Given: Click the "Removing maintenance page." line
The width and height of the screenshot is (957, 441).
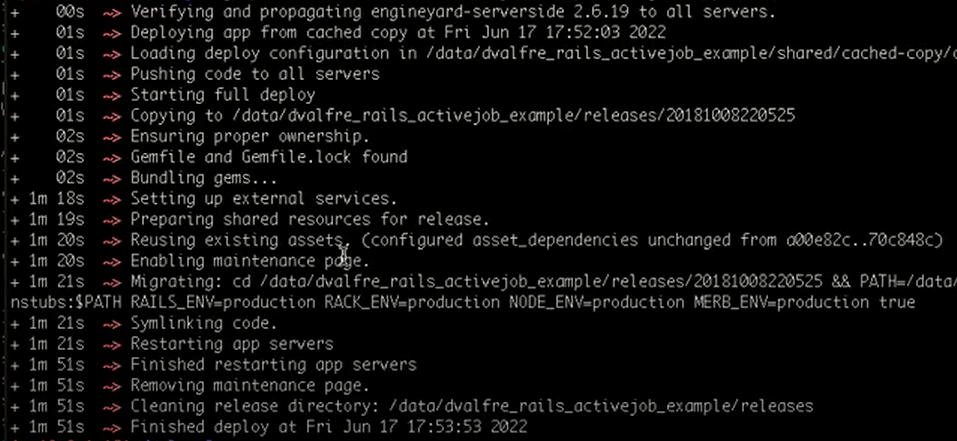Looking at the screenshot, I should 250,385.
